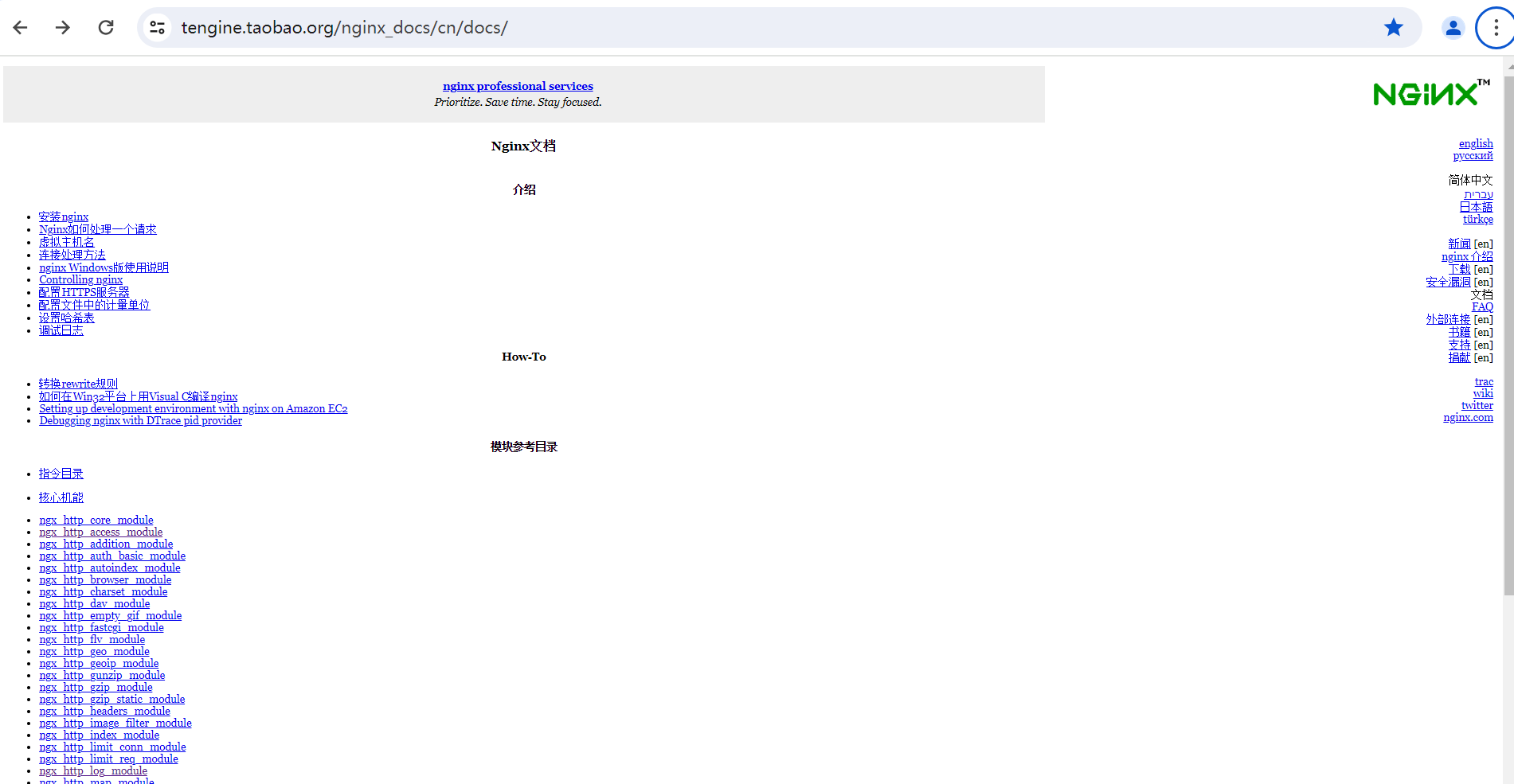Open the 支持 support link
Viewport: 1514px width, 784px height.
1459,345
